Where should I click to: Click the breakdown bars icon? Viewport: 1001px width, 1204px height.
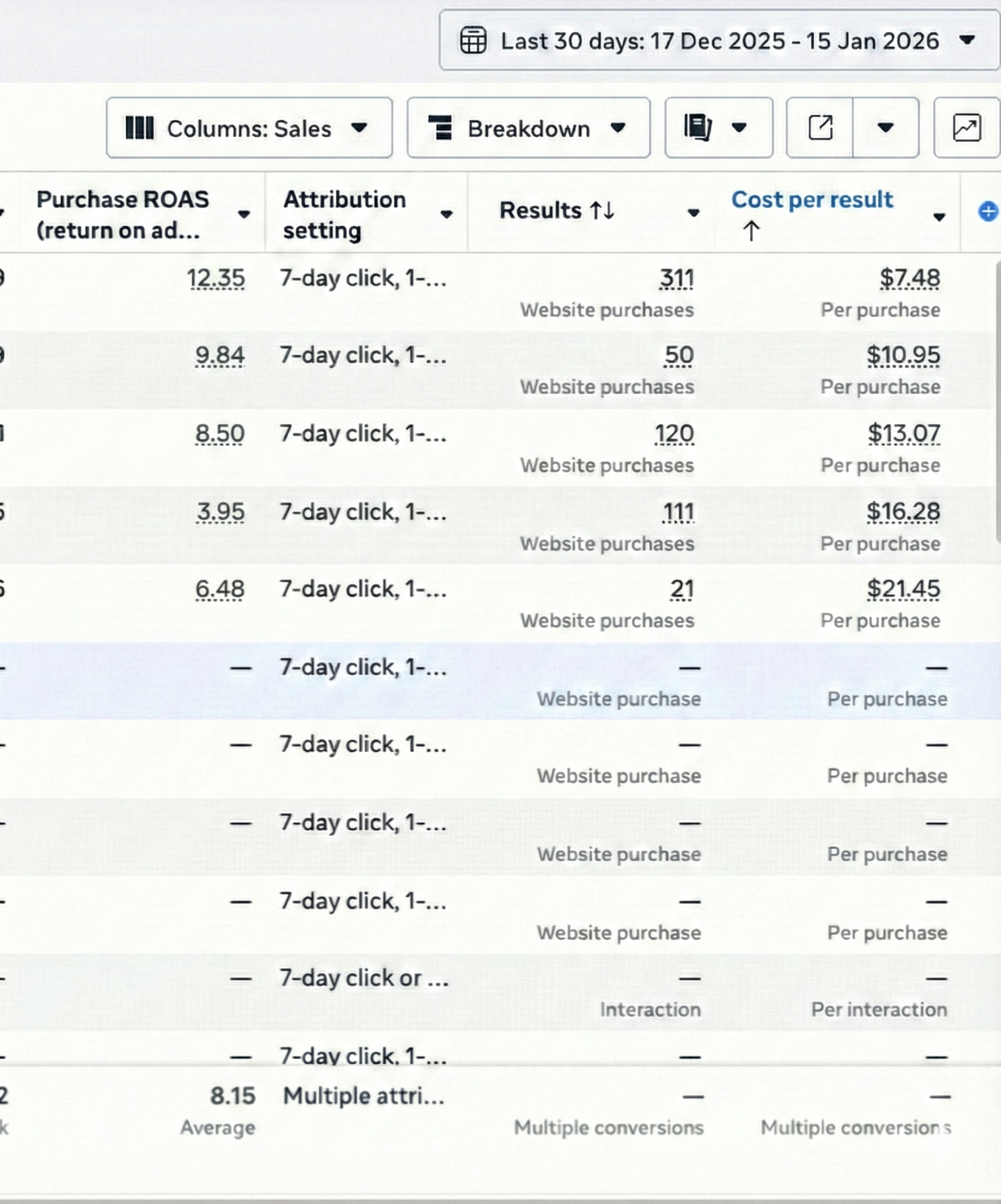point(441,128)
